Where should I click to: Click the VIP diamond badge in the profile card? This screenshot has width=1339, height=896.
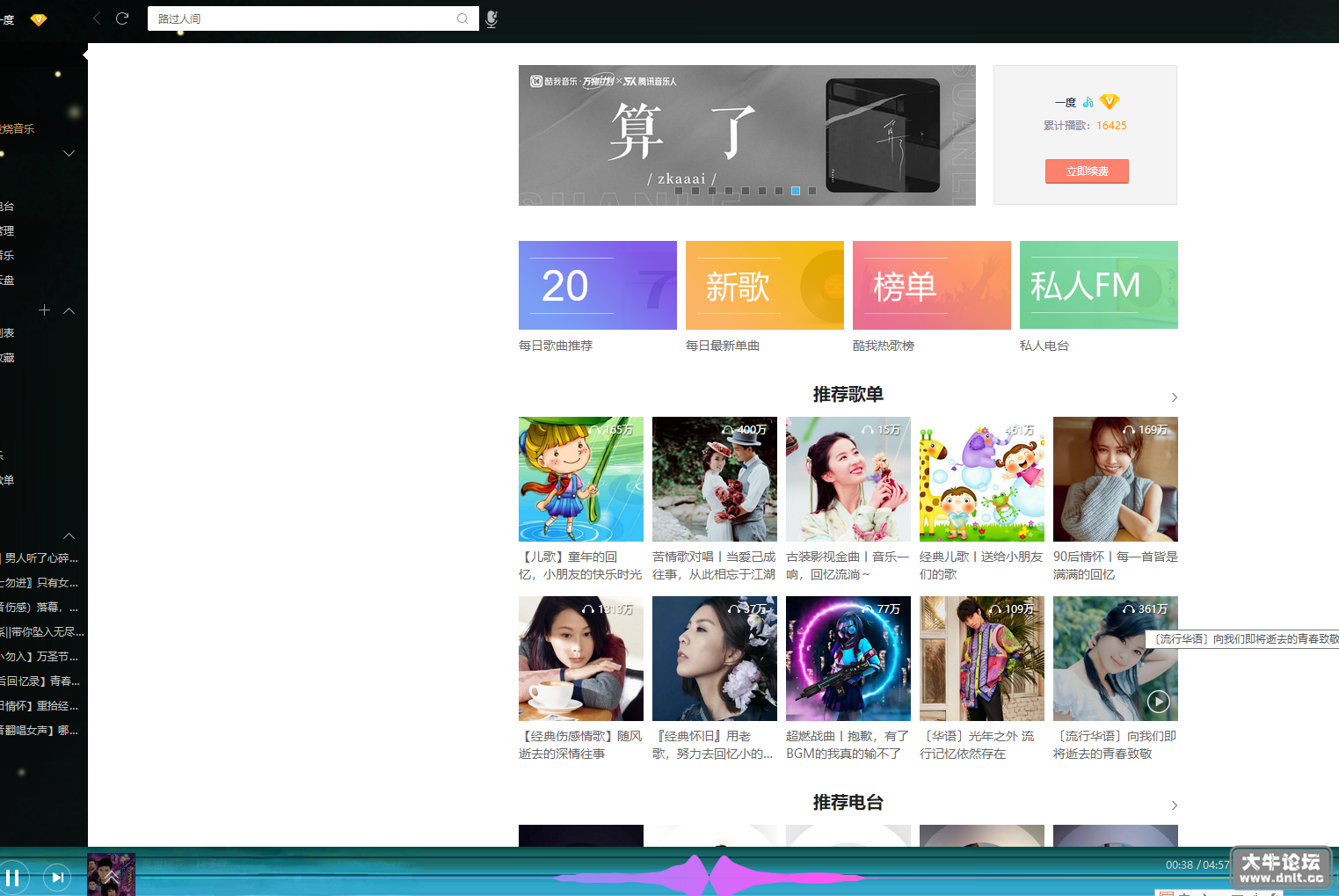tap(1110, 102)
